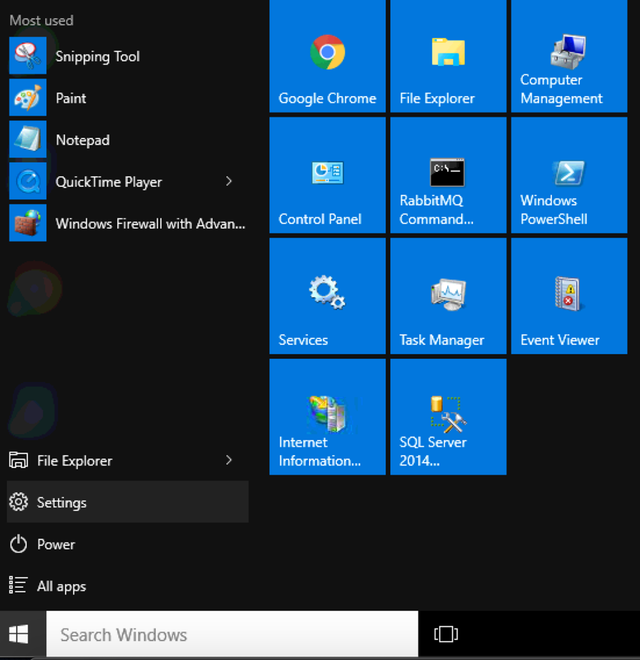The width and height of the screenshot is (640, 660).
Task: Select the "Windows Firewall with Advan..." entry text
Action: click(150, 224)
